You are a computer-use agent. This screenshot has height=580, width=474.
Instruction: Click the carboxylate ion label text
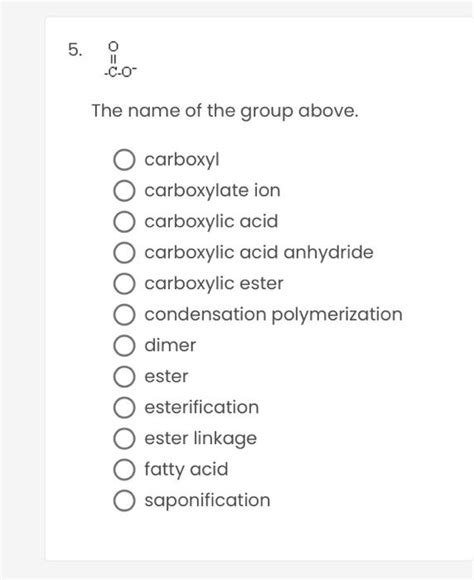(x=212, y=190)
